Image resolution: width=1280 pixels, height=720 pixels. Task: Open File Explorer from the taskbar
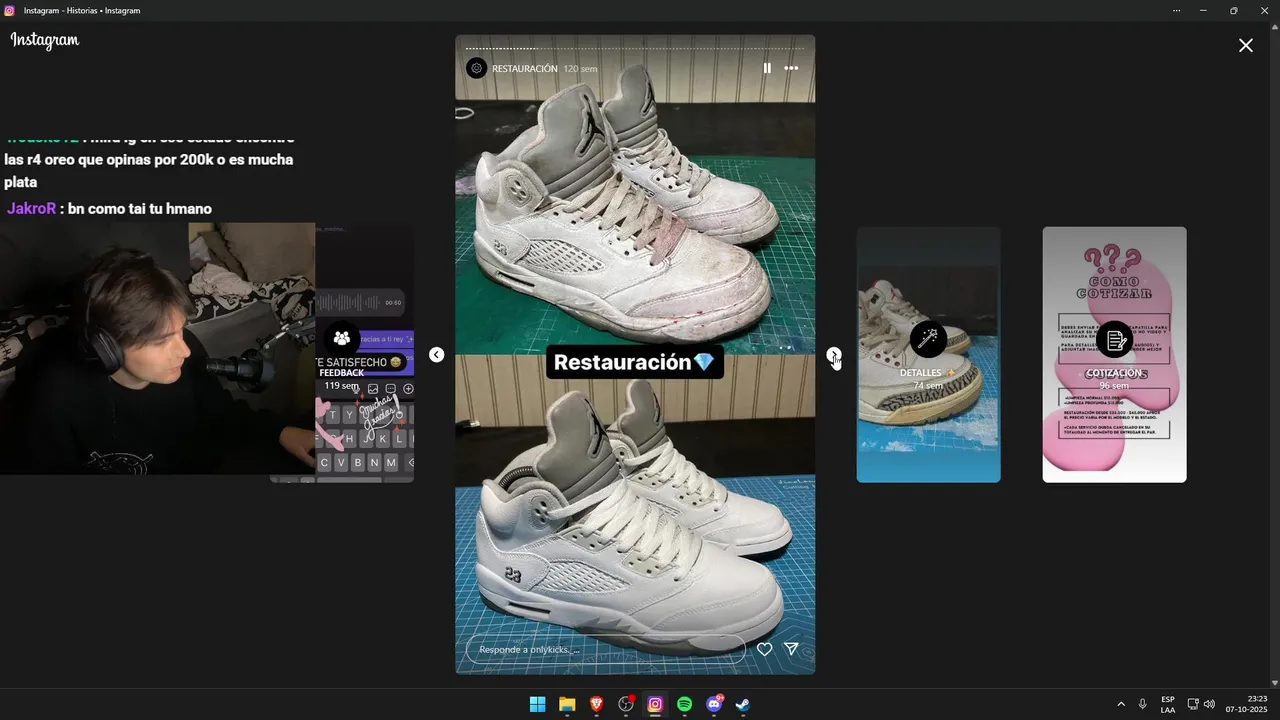pyautogui.click(x=567, y=704)
